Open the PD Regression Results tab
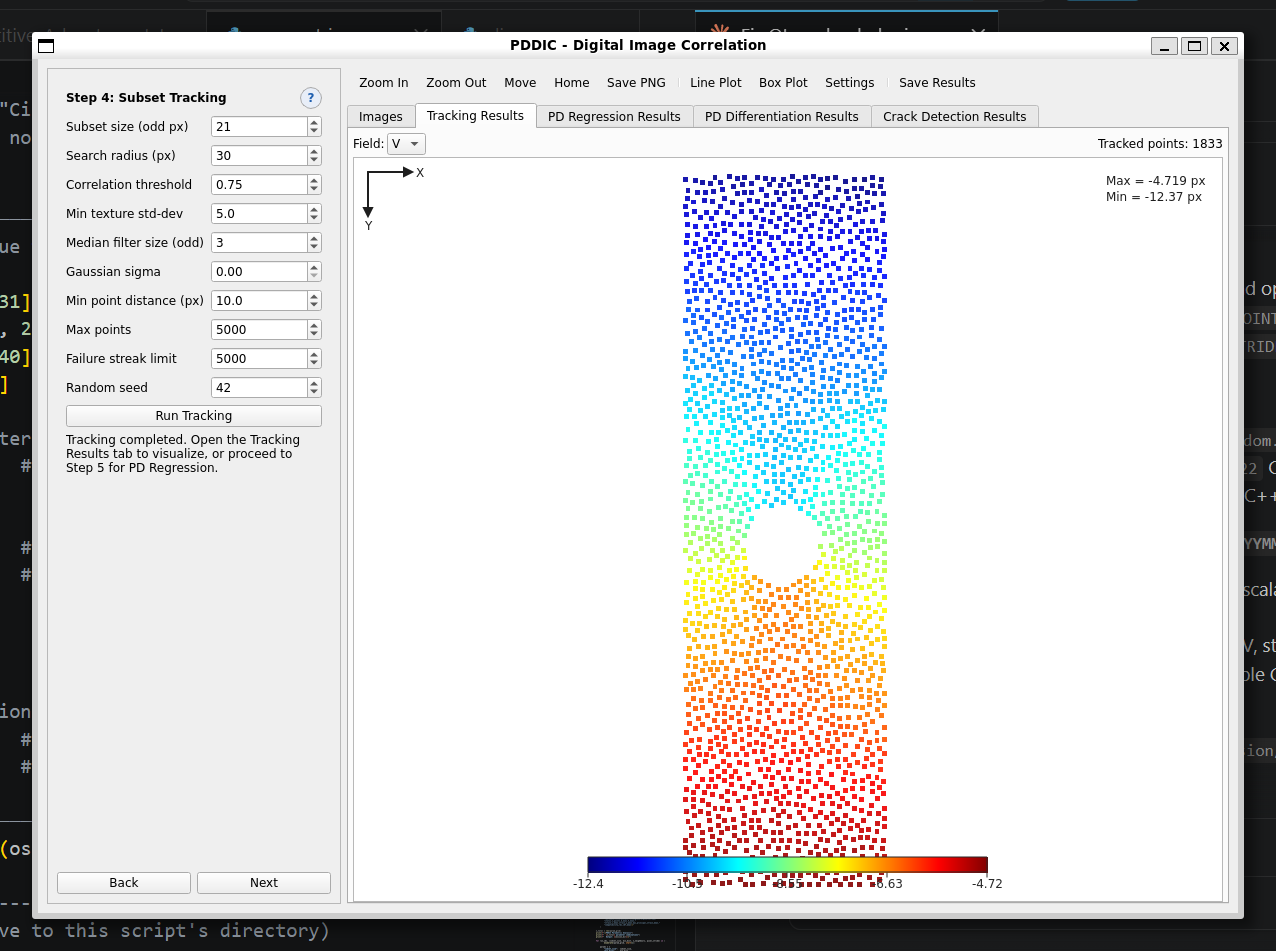Screen dimensions: 1276x951 (614, 117)
